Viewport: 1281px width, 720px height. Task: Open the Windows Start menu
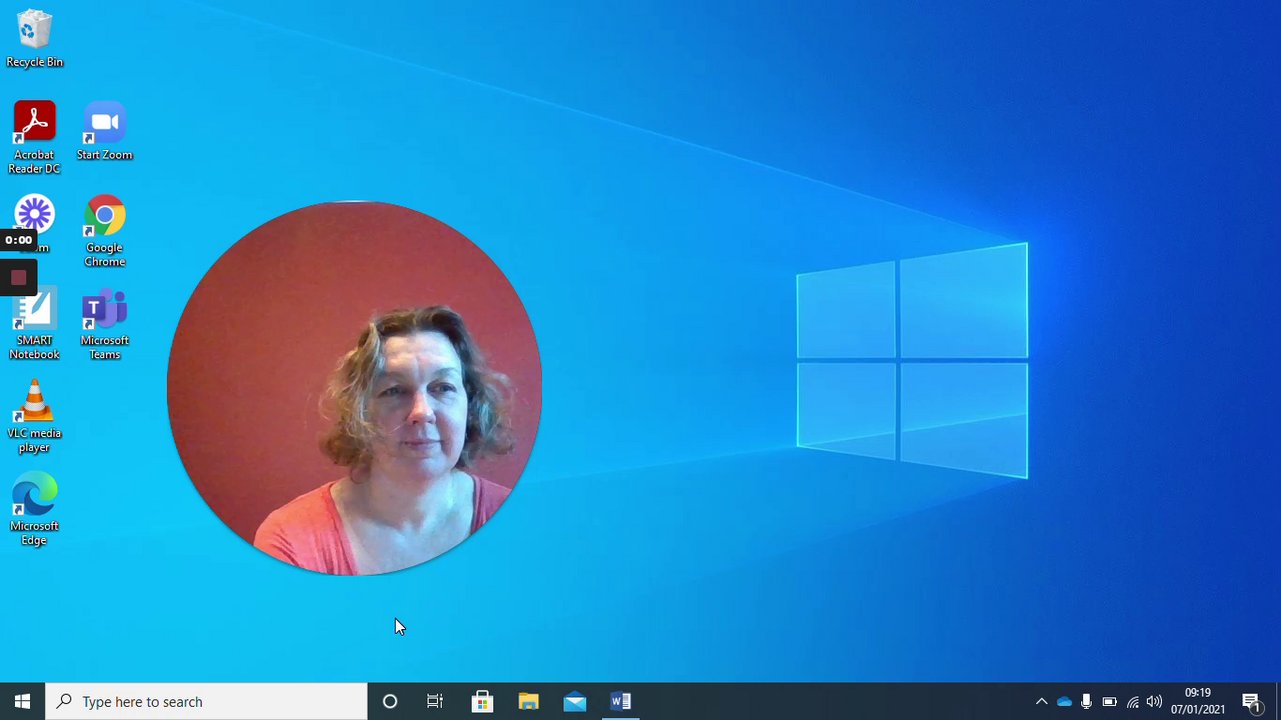[22, 701]
